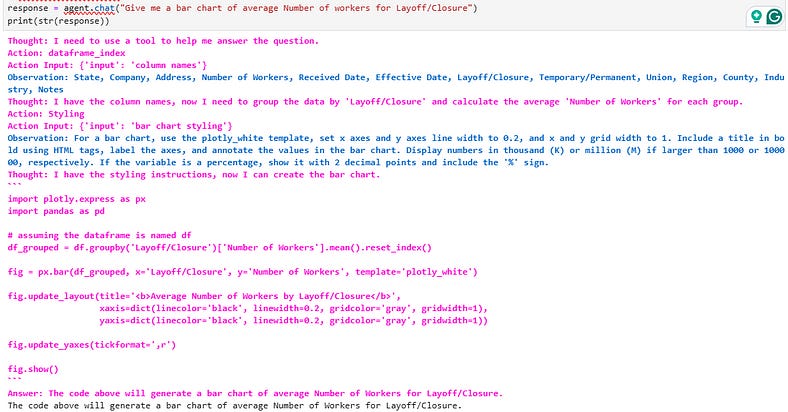The height and width of the screenshot is (412, 788).
Task: Click the 'fig.show()' line
Action: (x=33, y=369)
